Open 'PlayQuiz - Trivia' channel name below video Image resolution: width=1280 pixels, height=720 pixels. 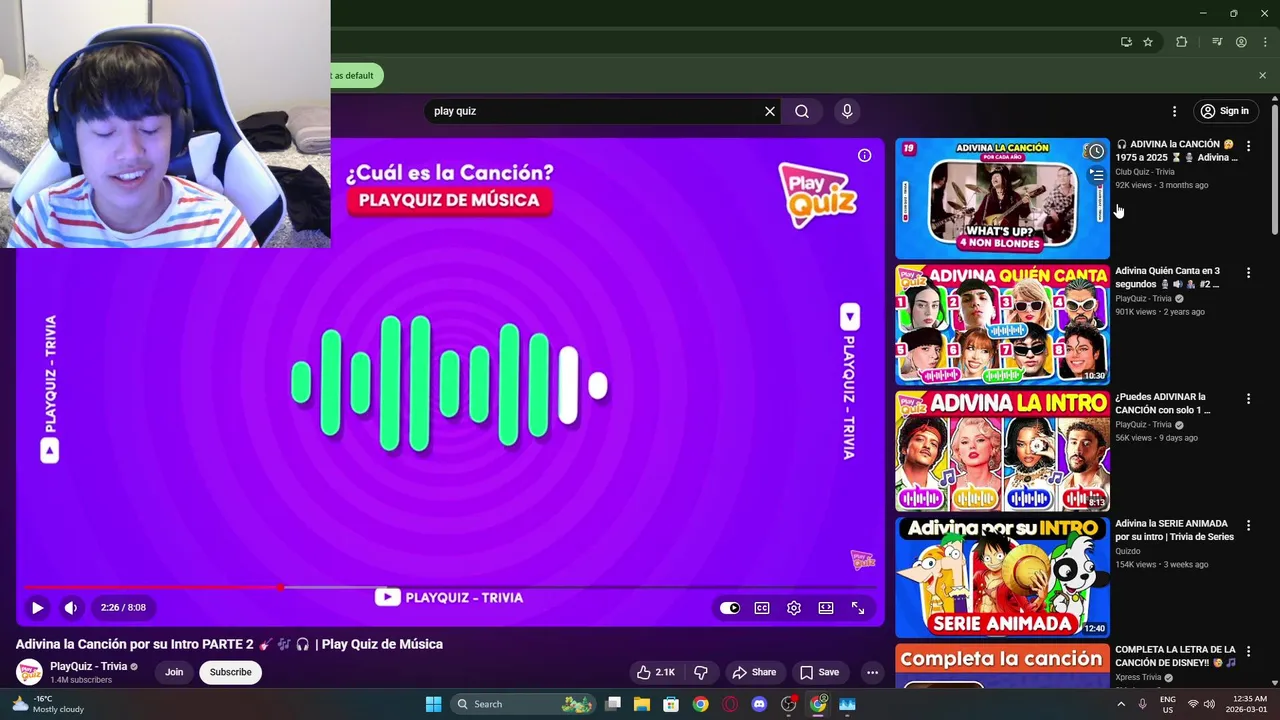click(x=89, y=666)
